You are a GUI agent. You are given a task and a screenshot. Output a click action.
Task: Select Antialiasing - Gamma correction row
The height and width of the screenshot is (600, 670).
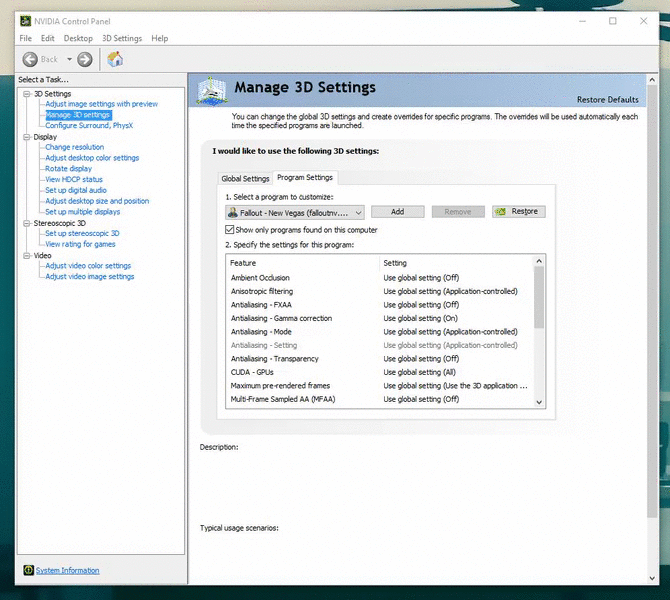click(380, 318)
